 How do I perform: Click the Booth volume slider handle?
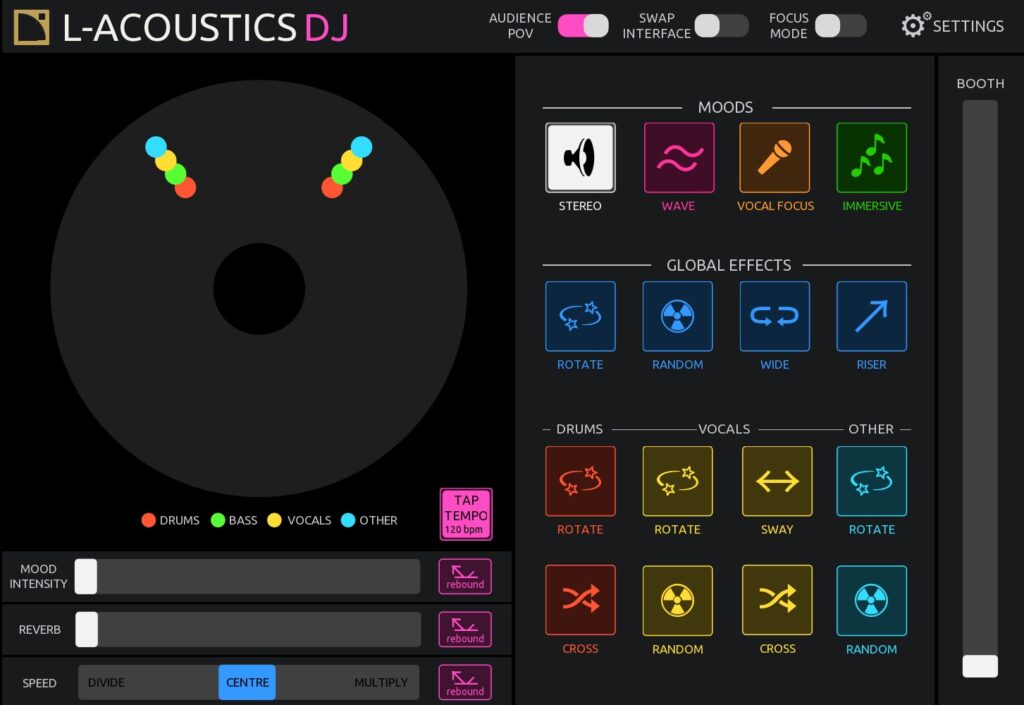click(980, 666)
